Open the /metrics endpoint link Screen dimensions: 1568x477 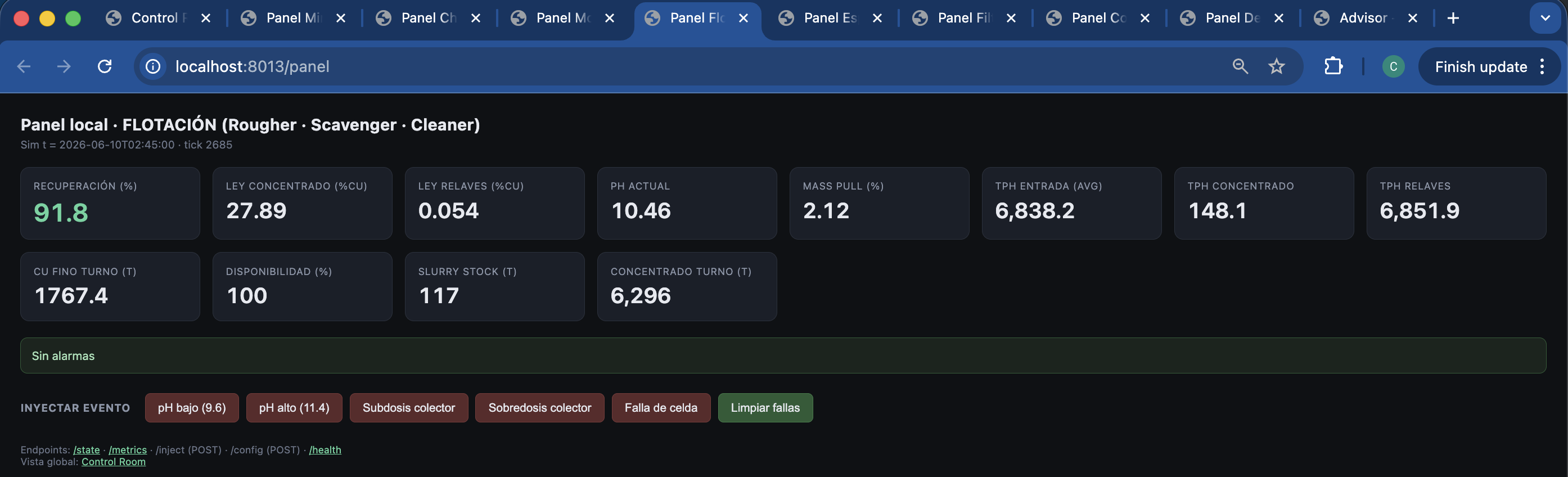click(x=128, y=449)
